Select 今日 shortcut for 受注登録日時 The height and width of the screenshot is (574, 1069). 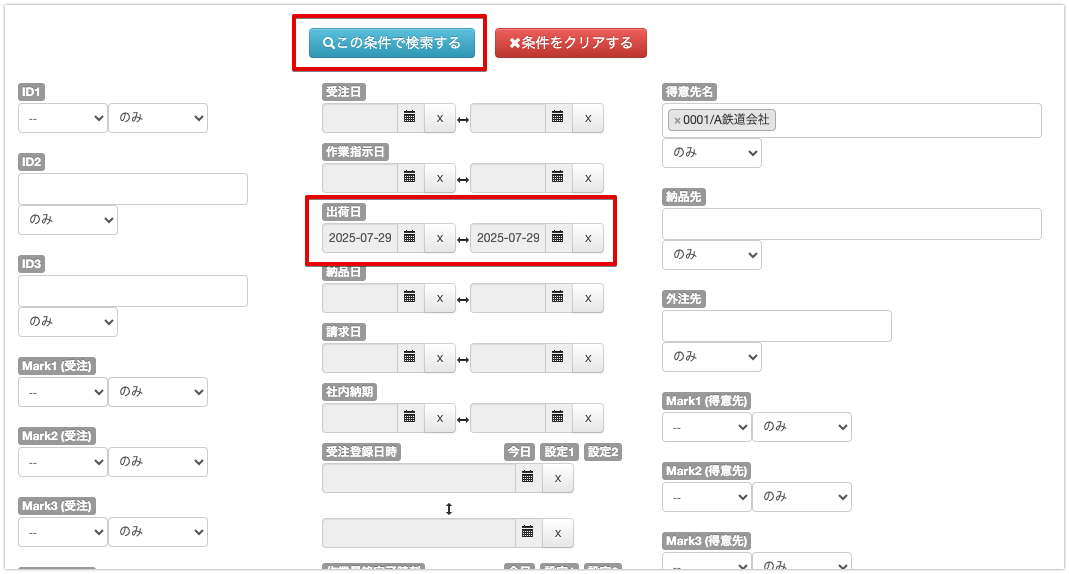tap(519, 452)
